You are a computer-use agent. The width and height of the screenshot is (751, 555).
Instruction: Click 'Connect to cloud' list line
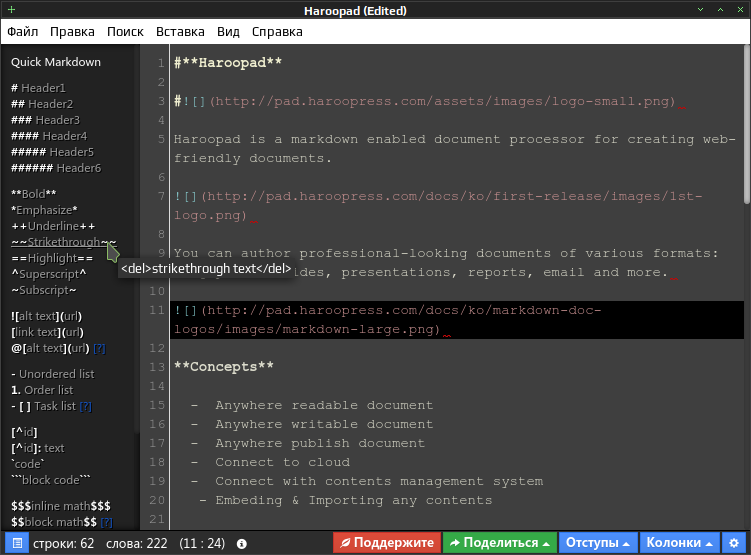click(282, 463)
